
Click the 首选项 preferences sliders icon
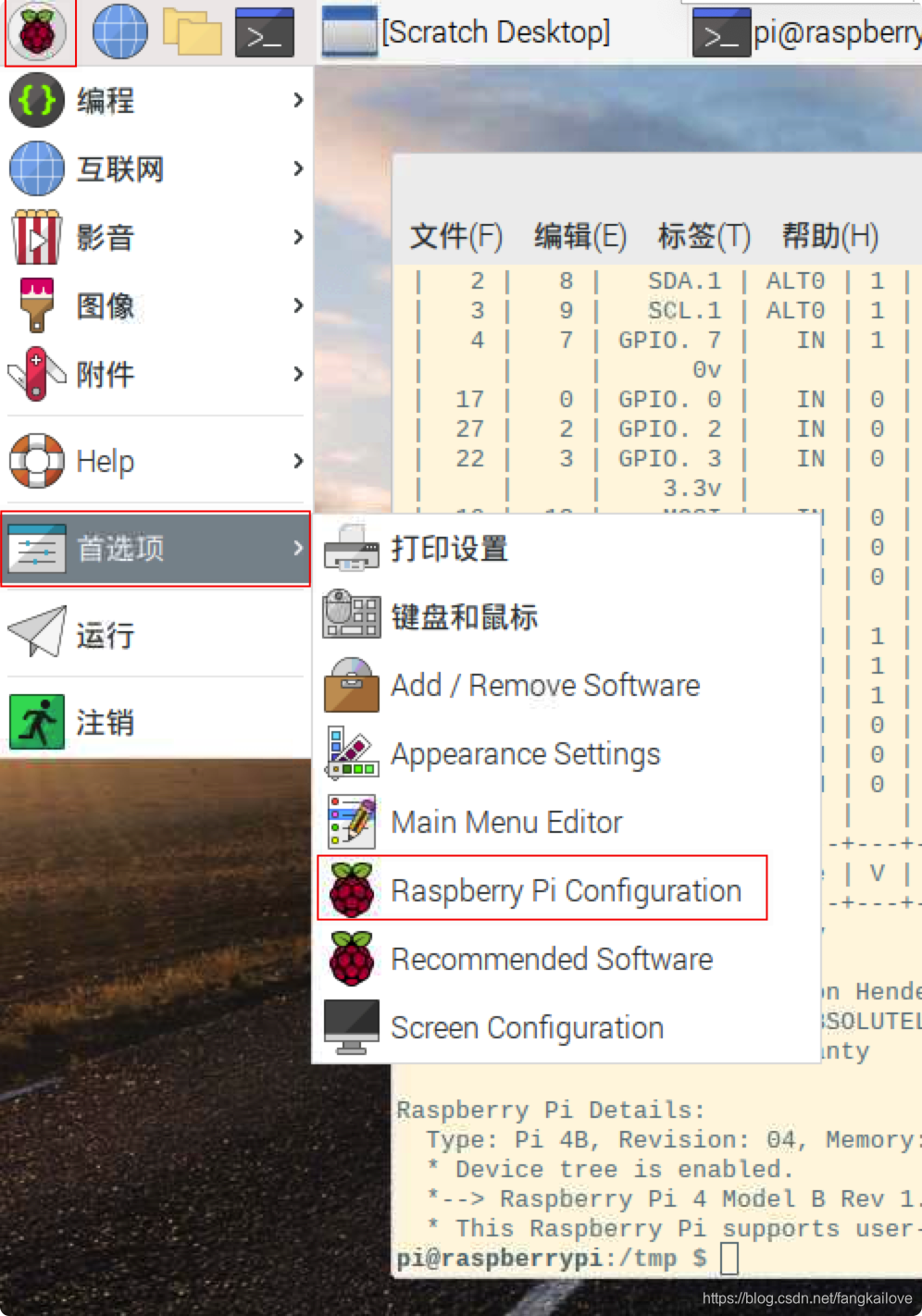[x=37, y=548]
